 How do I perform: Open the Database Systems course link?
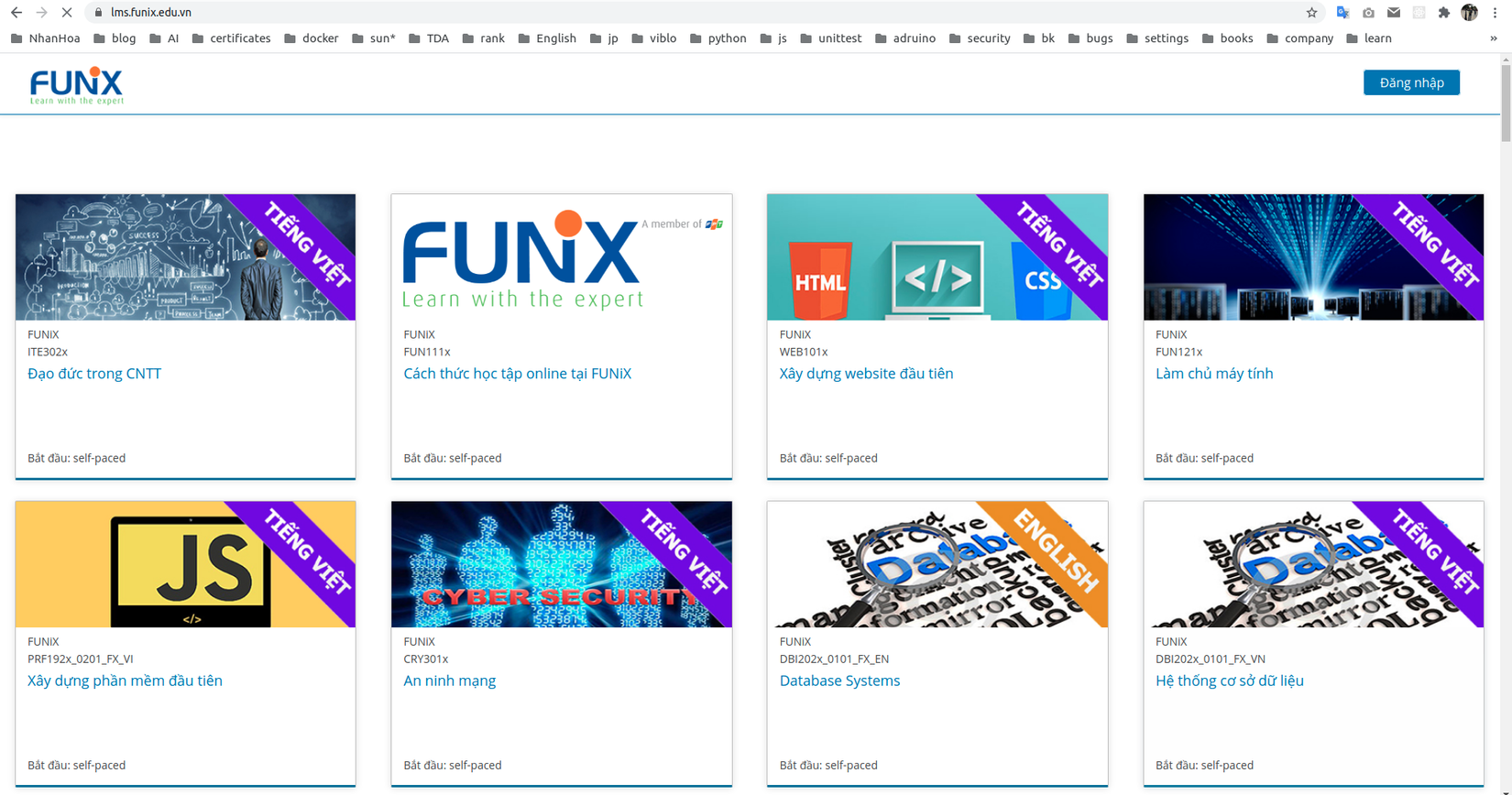click(839, 681)
